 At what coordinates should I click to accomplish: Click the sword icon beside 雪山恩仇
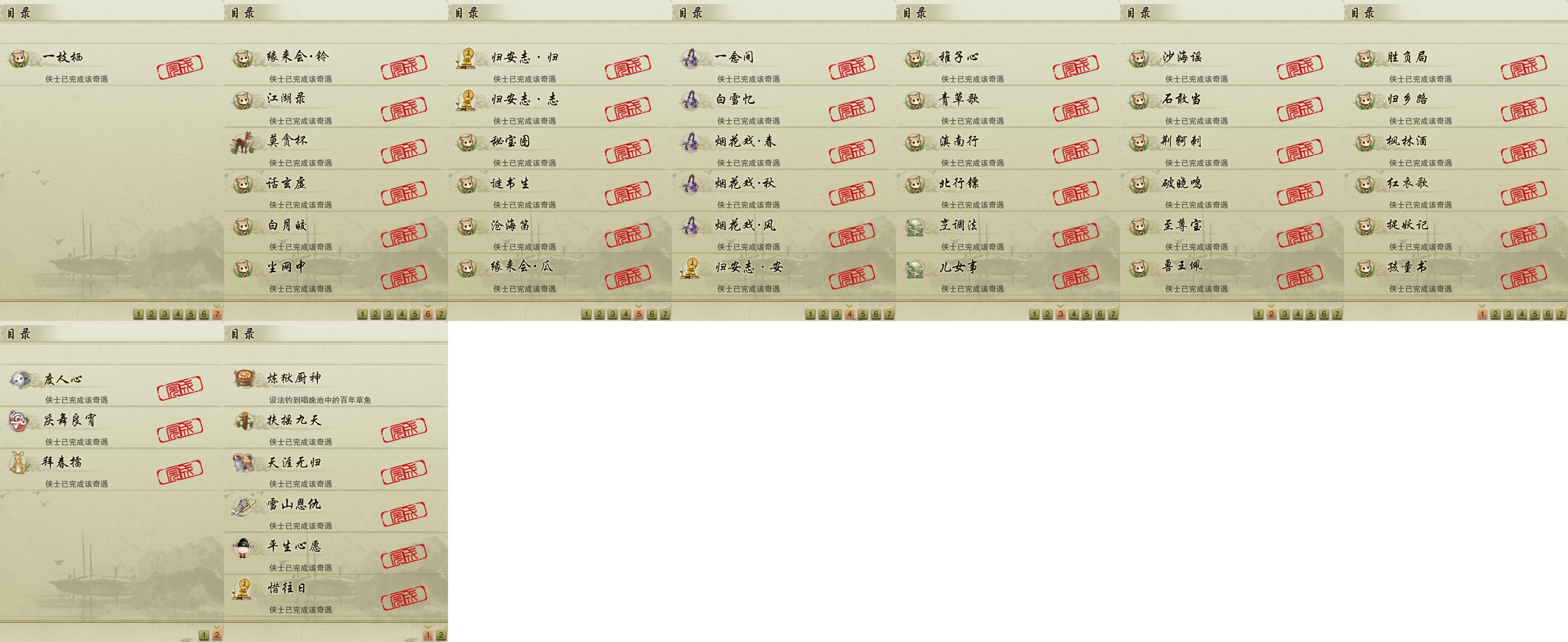(243, 505)
